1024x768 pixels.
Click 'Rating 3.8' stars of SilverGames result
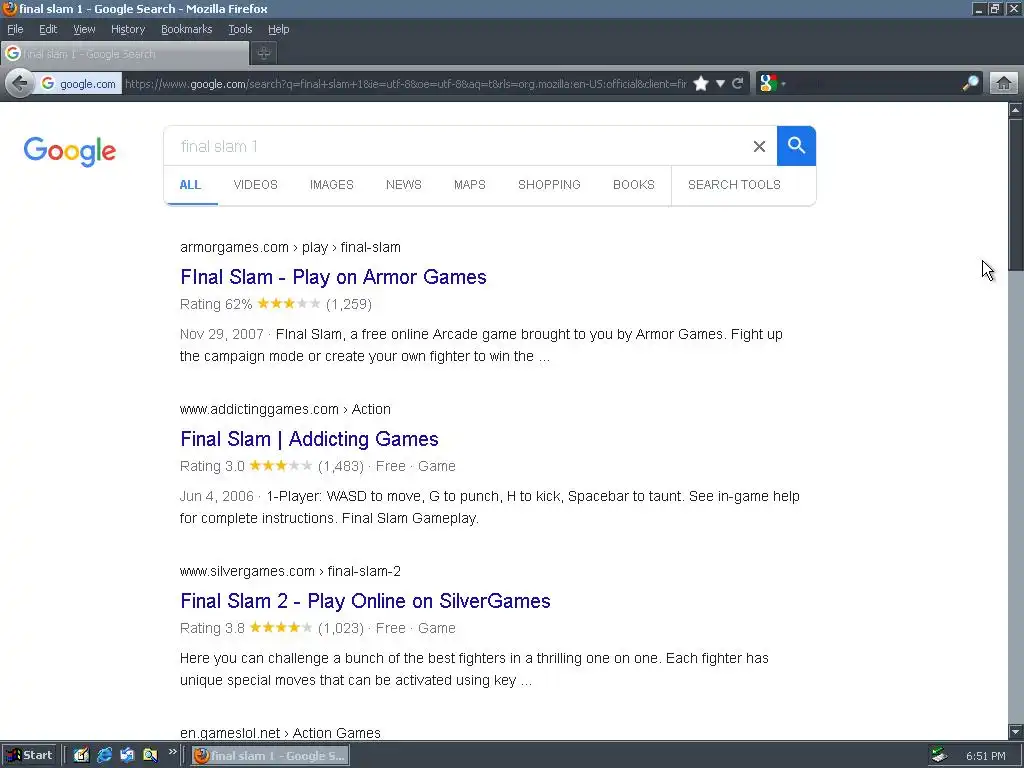(x=281, y=628)
